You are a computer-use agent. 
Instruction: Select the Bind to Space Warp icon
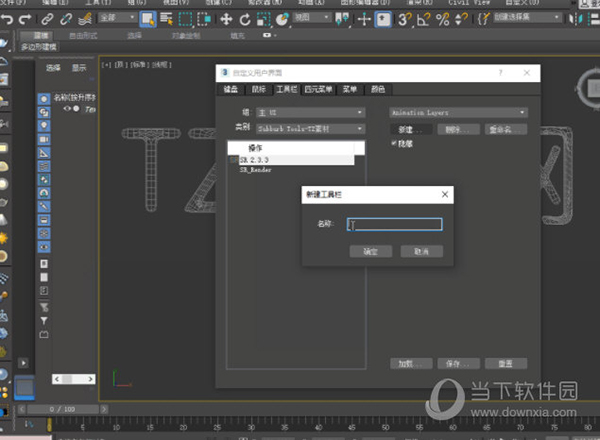pyautogui.click(x=85, y=19)
